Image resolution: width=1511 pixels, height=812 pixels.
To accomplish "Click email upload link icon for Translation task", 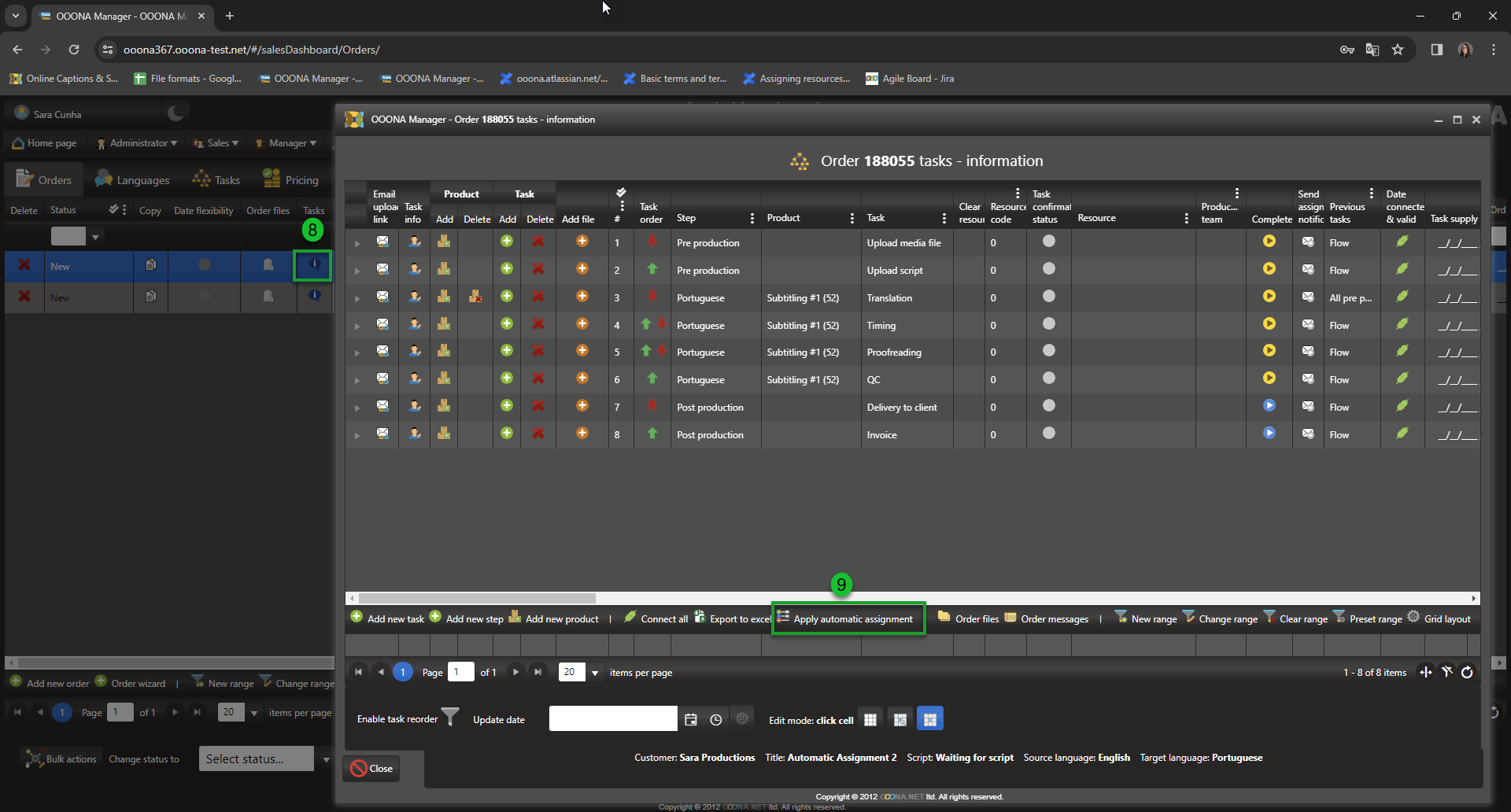I will pos(382,297).
